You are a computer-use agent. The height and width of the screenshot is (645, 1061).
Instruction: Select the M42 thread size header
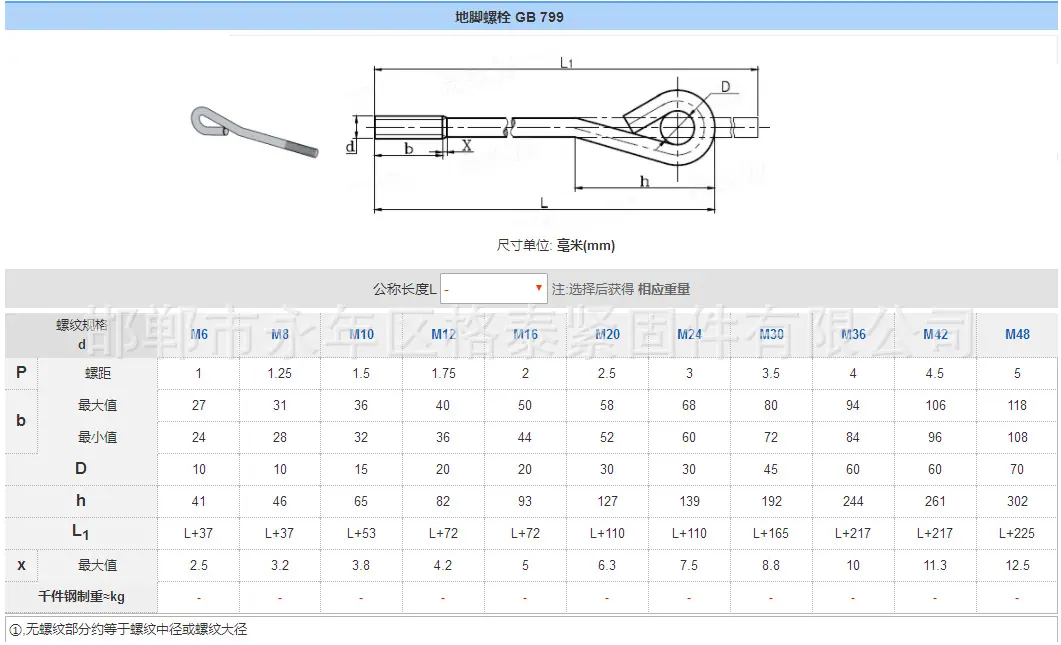935,334
